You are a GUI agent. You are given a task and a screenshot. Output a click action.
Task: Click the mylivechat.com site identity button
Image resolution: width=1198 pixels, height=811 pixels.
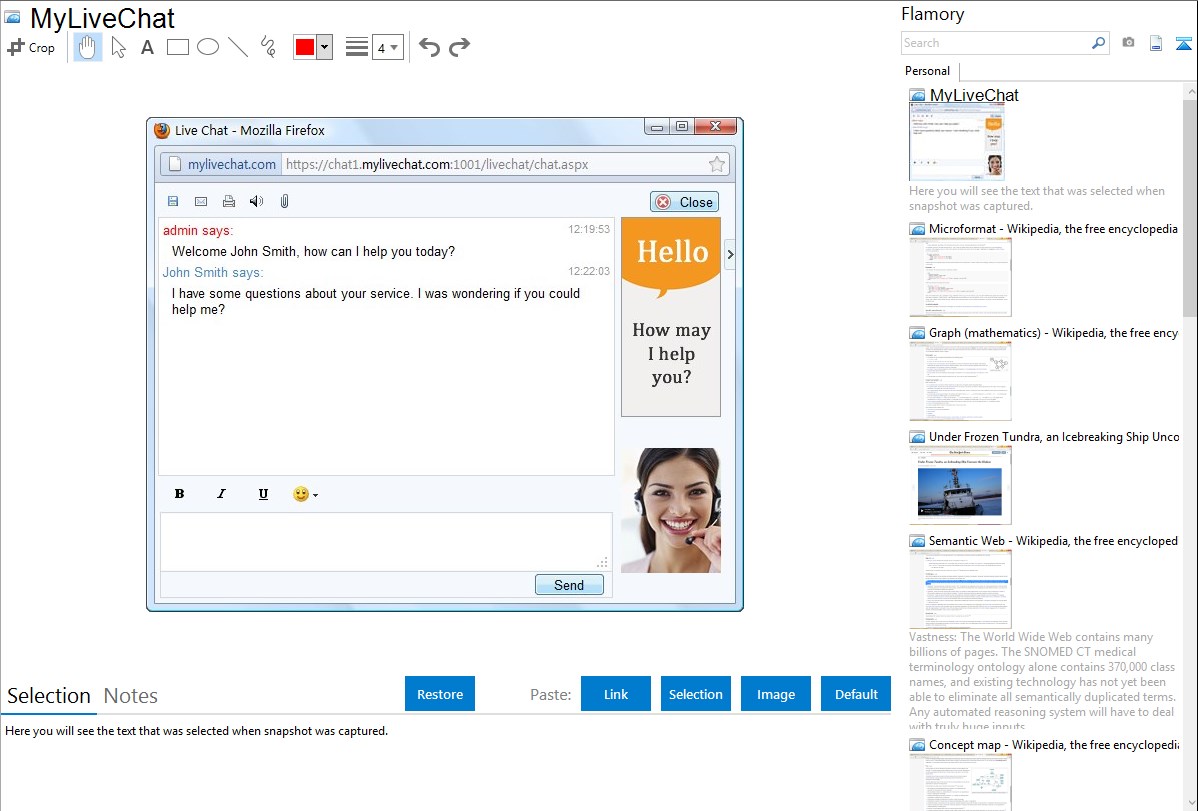tap(222, 164)
